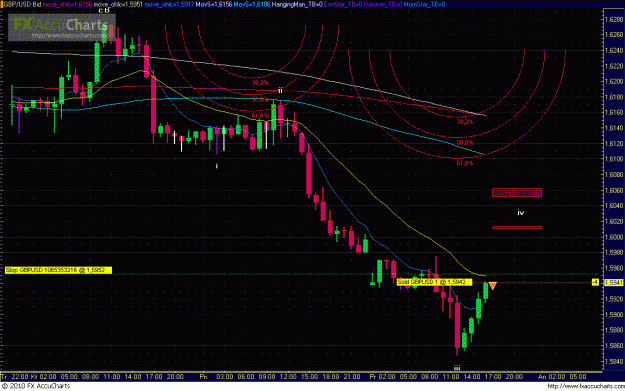Click the wave label i
This screenshot has height=391, width=625.
[x=217, y=166]
